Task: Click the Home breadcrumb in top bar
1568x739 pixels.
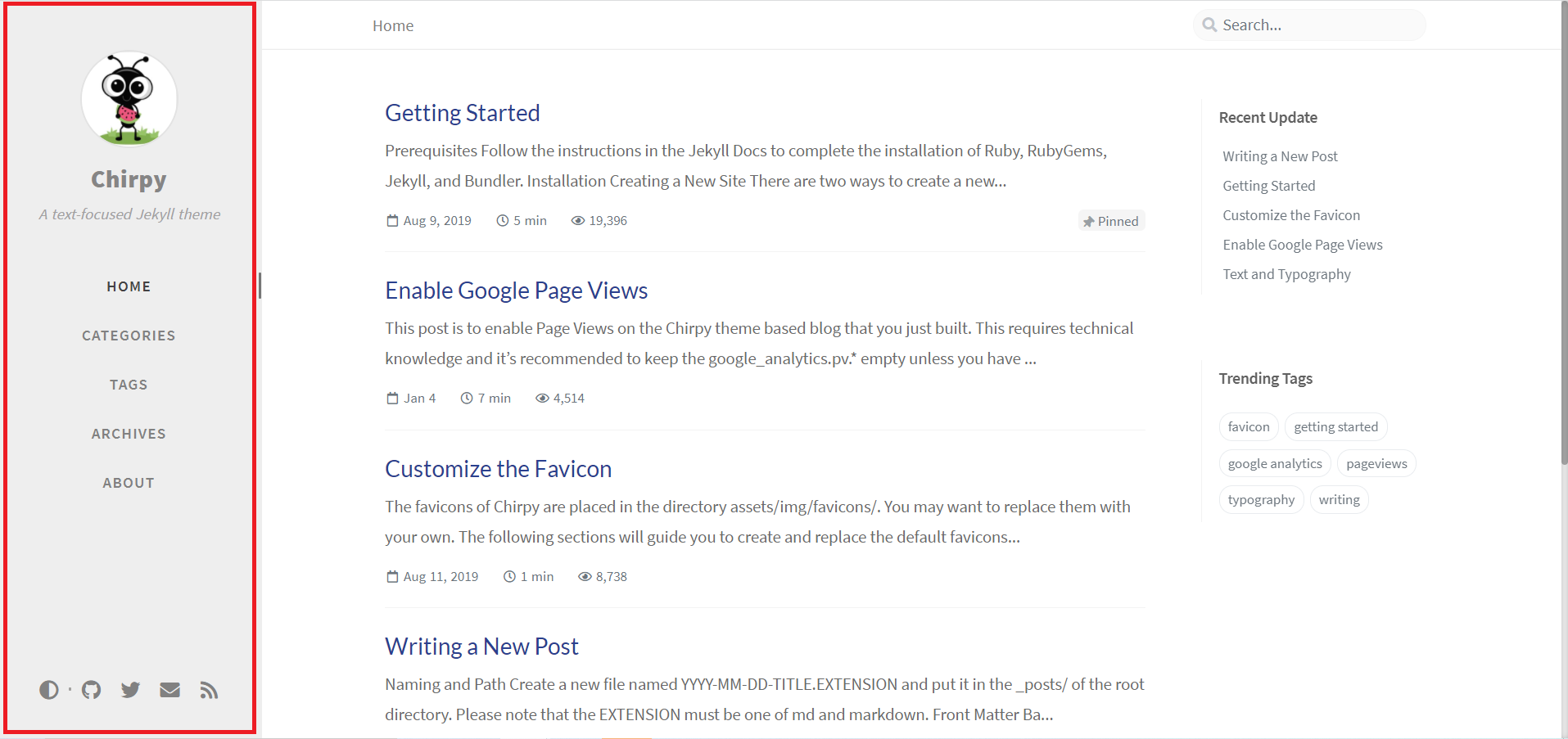Action: (393, 26)
